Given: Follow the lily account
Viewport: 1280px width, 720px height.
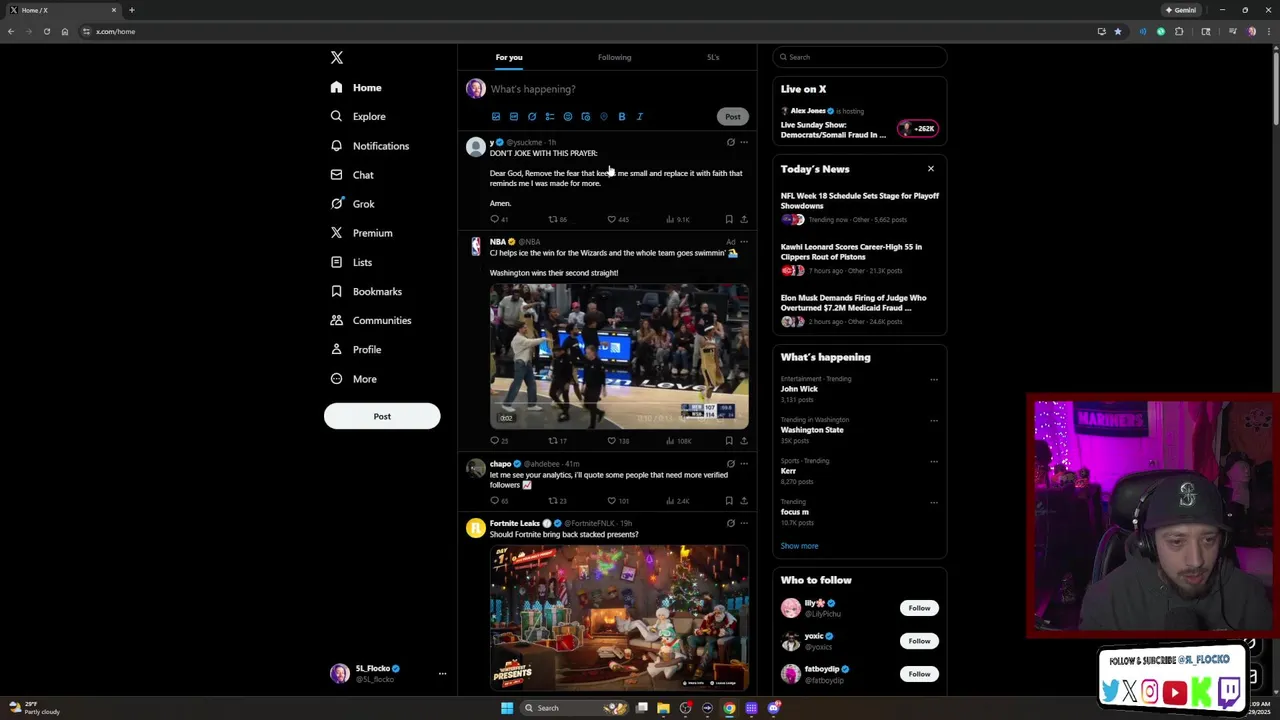Looking at the screenshot, I should (919, 608).
